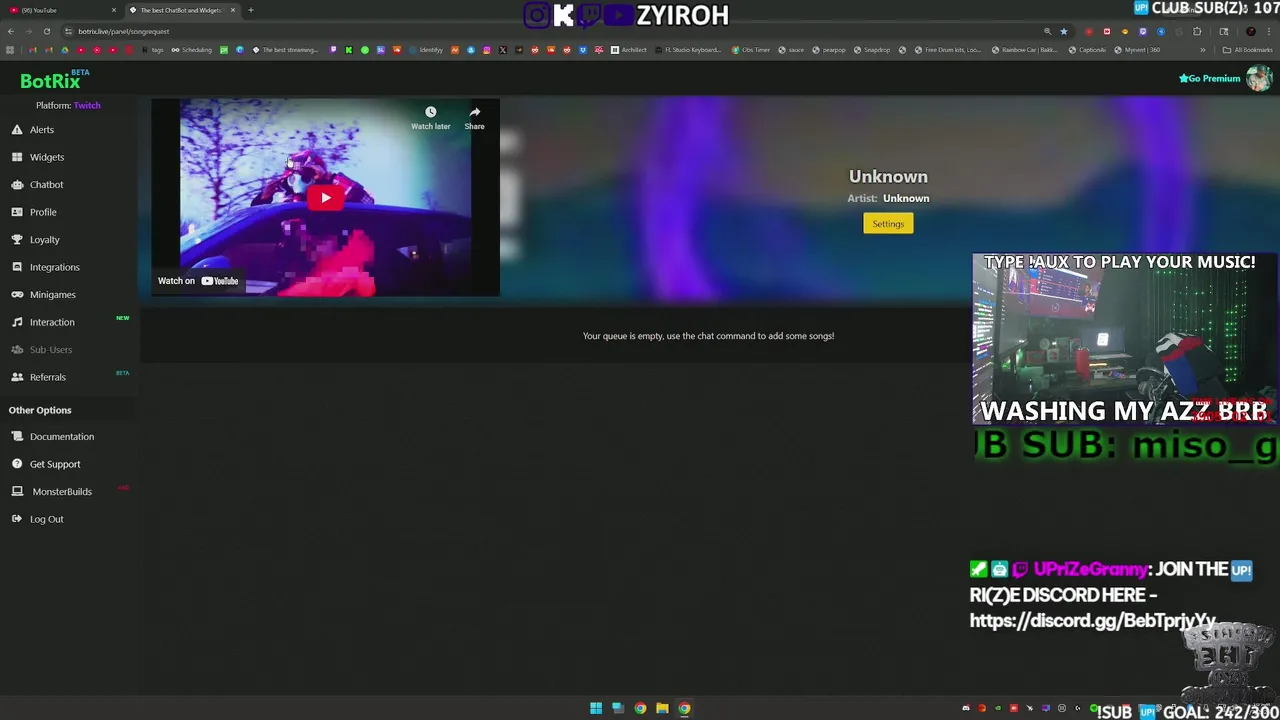Open the All Bookmarks folder

click(1248, 50)
